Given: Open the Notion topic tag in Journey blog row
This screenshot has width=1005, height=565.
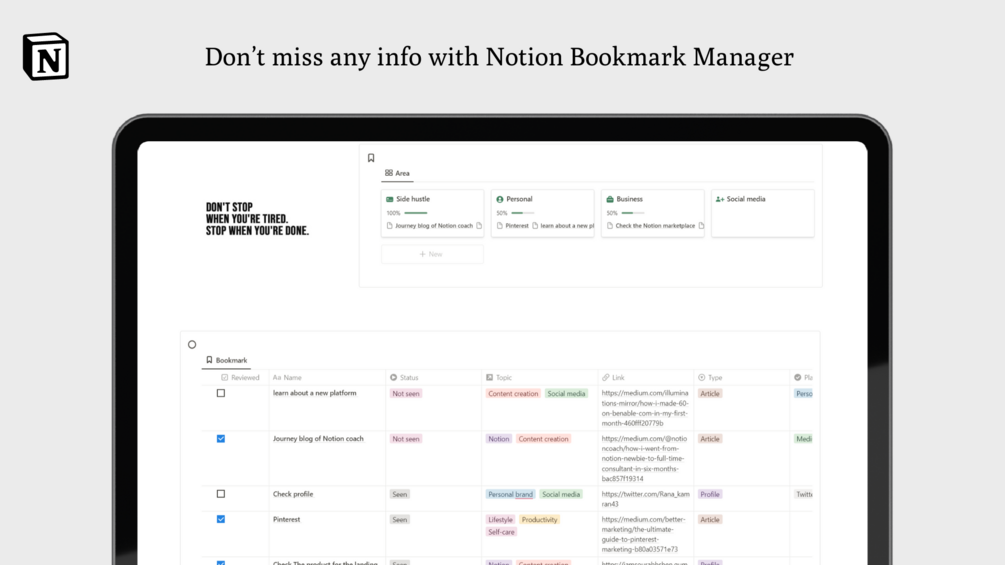Looking at the screenshot, I should click(x=499, y=439).
